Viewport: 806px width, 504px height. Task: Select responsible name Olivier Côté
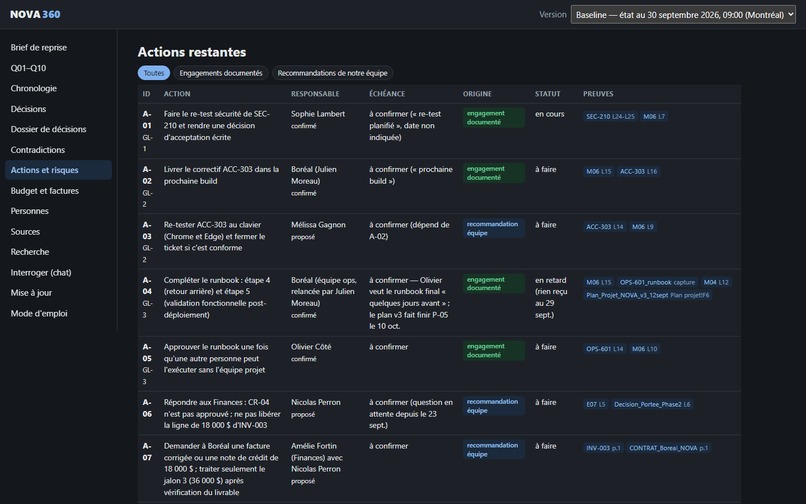tap(311, 347)
